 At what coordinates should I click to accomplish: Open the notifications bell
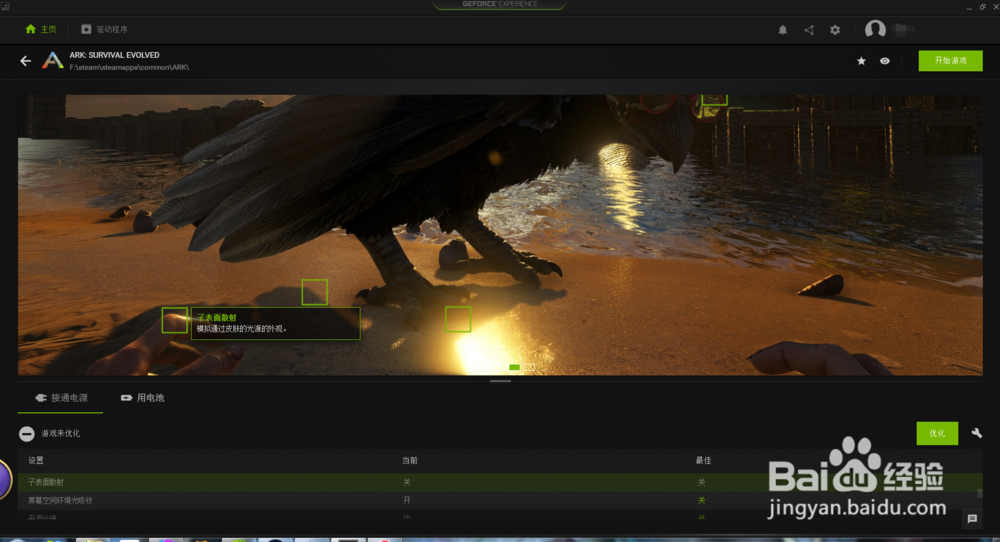(x=783, y=30)
